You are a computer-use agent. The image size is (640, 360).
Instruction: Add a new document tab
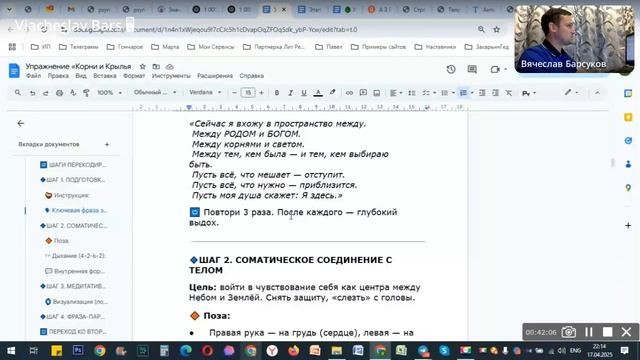coord(107,144)
